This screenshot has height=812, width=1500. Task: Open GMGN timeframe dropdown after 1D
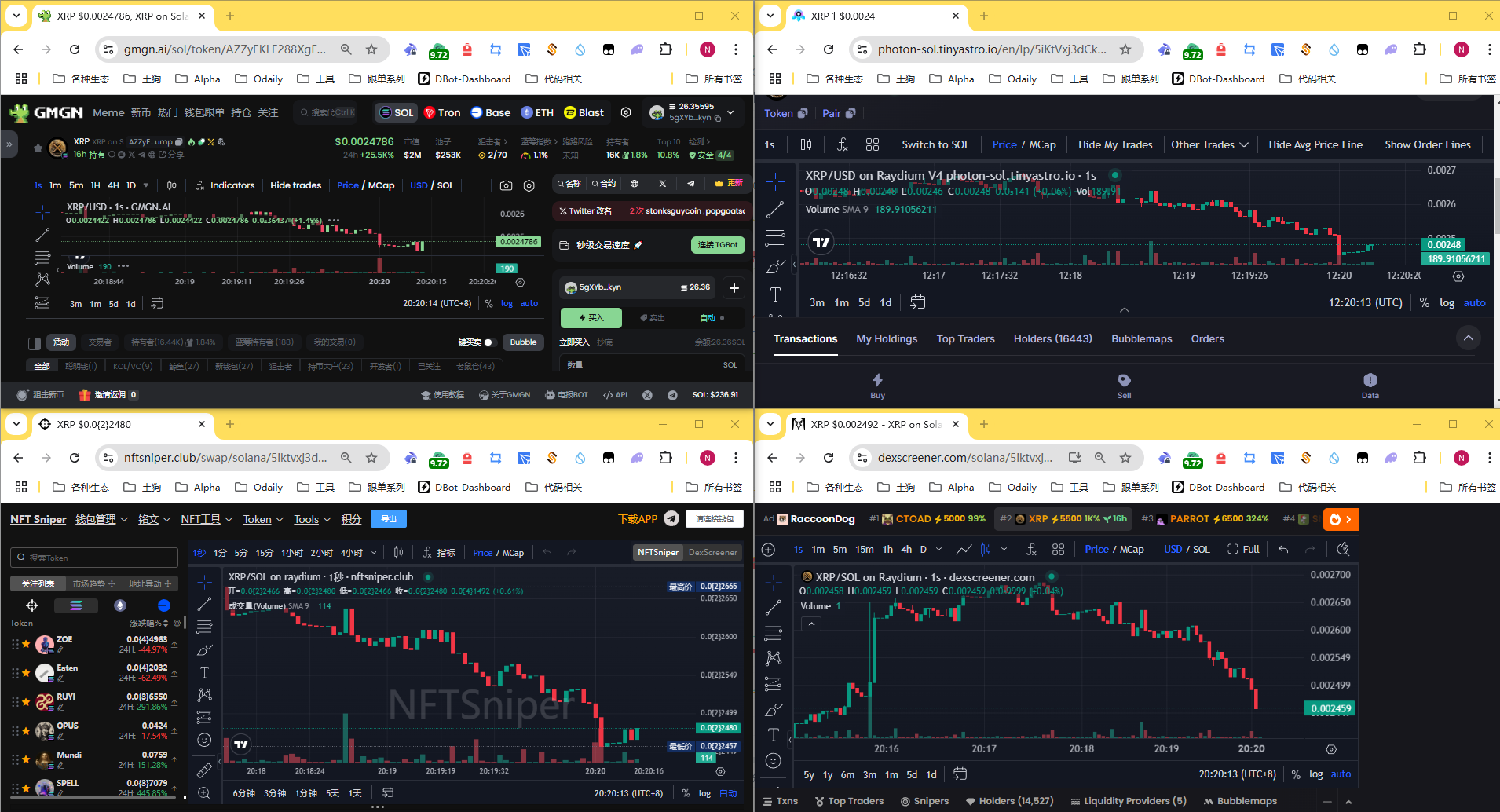pos(148,185)
